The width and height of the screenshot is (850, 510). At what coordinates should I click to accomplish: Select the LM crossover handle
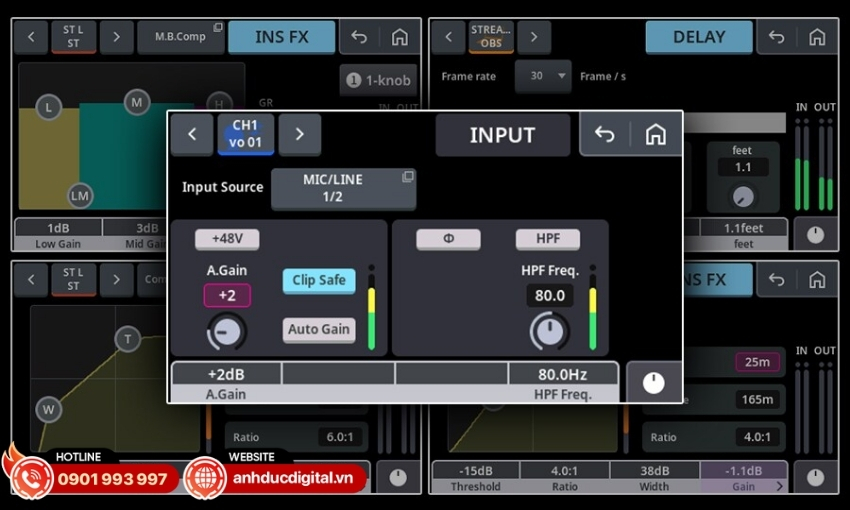(80, 196)
